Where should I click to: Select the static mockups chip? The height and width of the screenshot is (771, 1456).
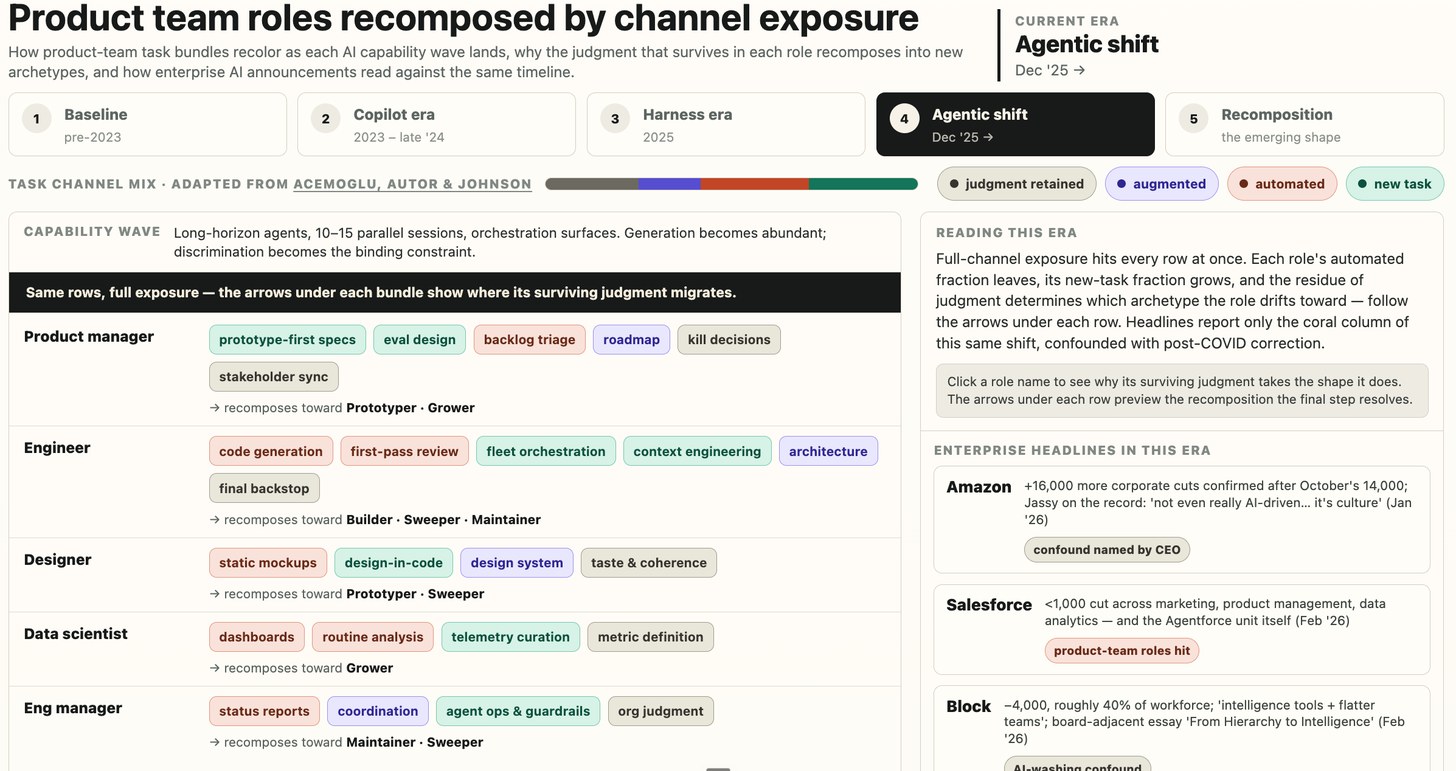tap(268, 563)
